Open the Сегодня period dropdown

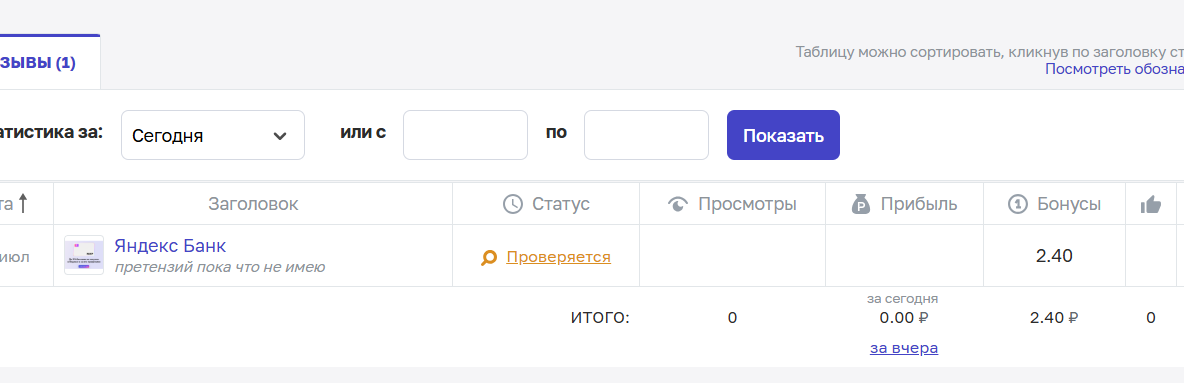pos(213,135)
